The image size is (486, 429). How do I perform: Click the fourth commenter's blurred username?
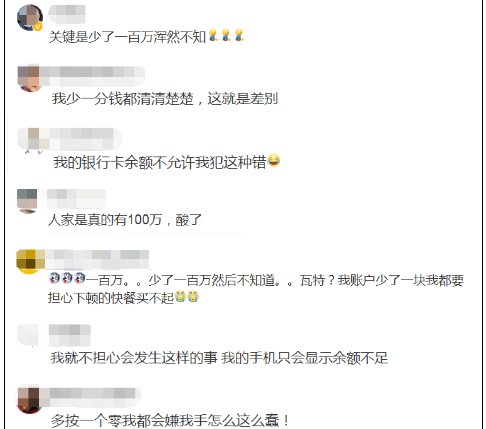(x=76, y=198)
